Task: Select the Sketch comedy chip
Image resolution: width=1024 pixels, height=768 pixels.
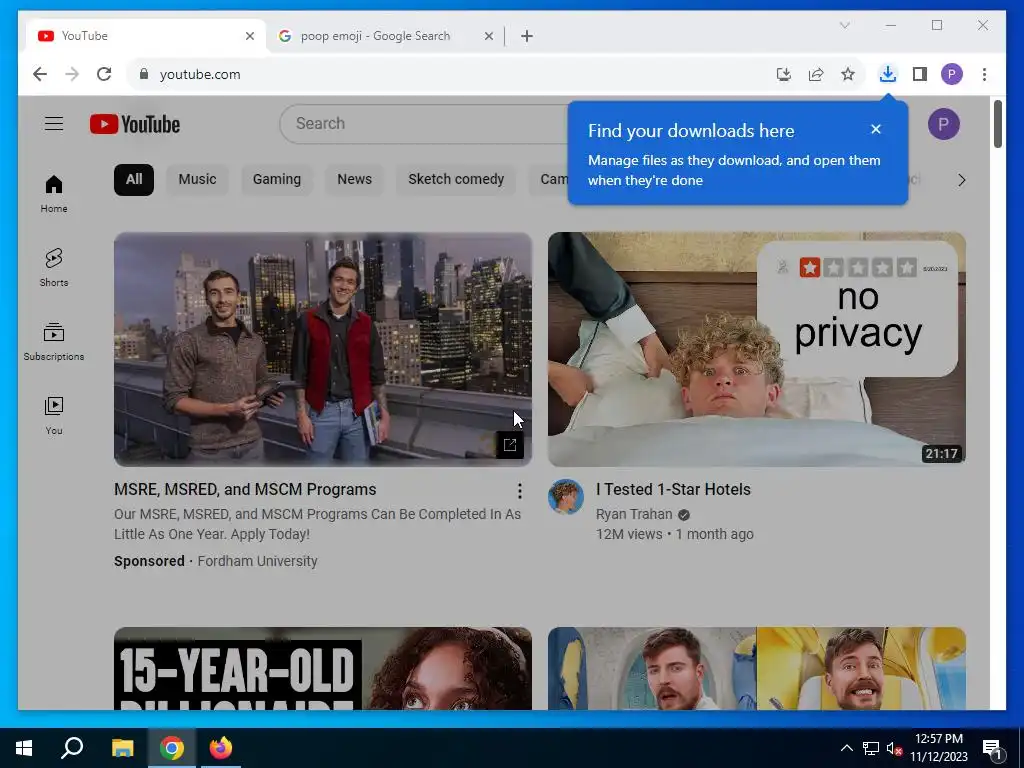Action: (456, 180)
